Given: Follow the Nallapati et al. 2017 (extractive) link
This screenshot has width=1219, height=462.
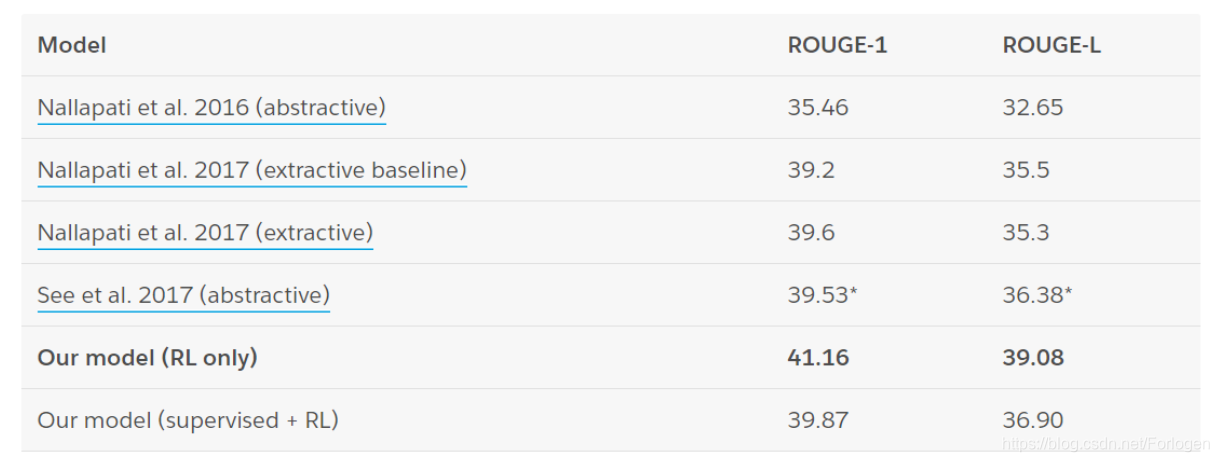Looking at the screenshot, I should (205, 233).
